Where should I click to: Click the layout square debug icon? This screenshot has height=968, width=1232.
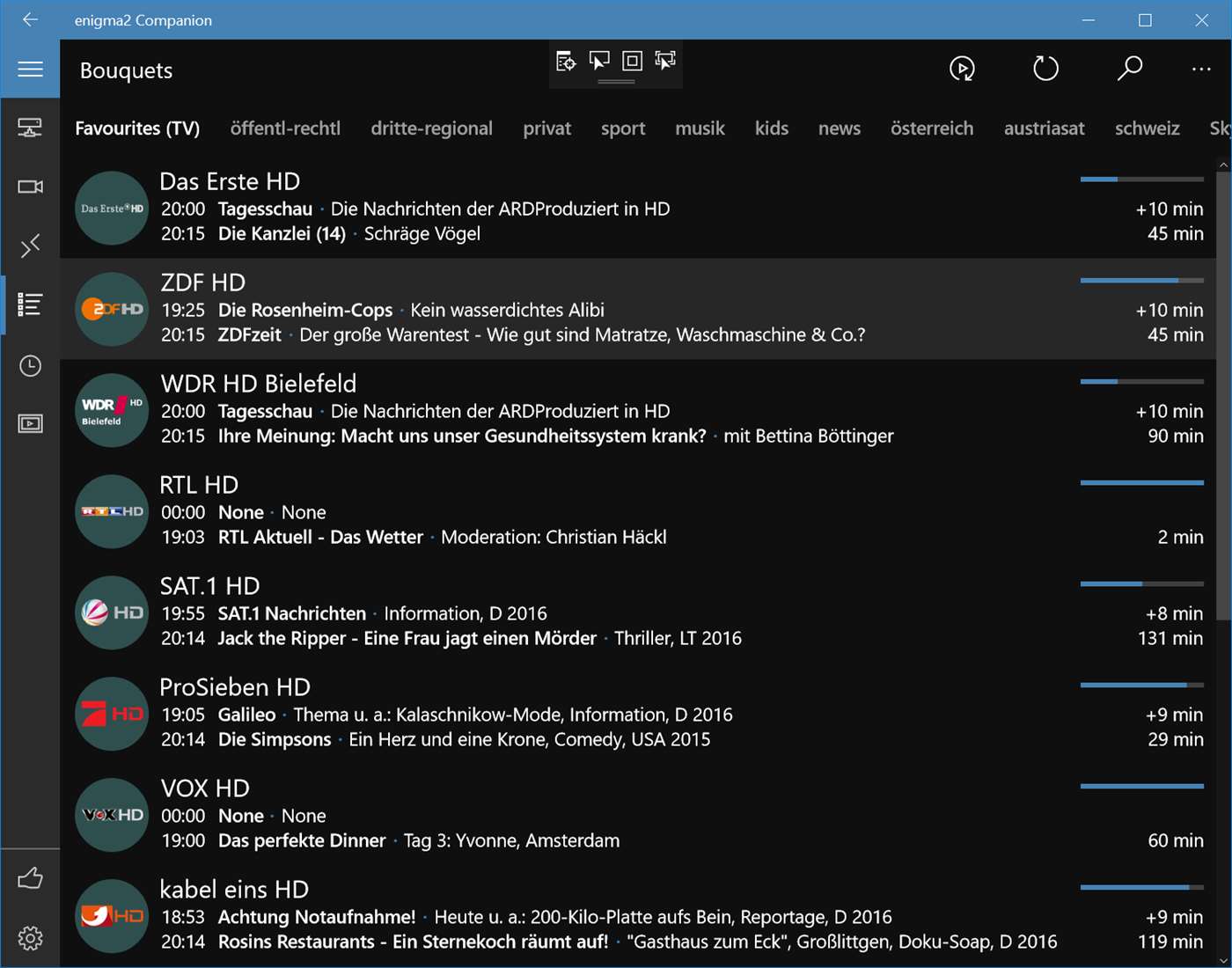pos(632,61)
